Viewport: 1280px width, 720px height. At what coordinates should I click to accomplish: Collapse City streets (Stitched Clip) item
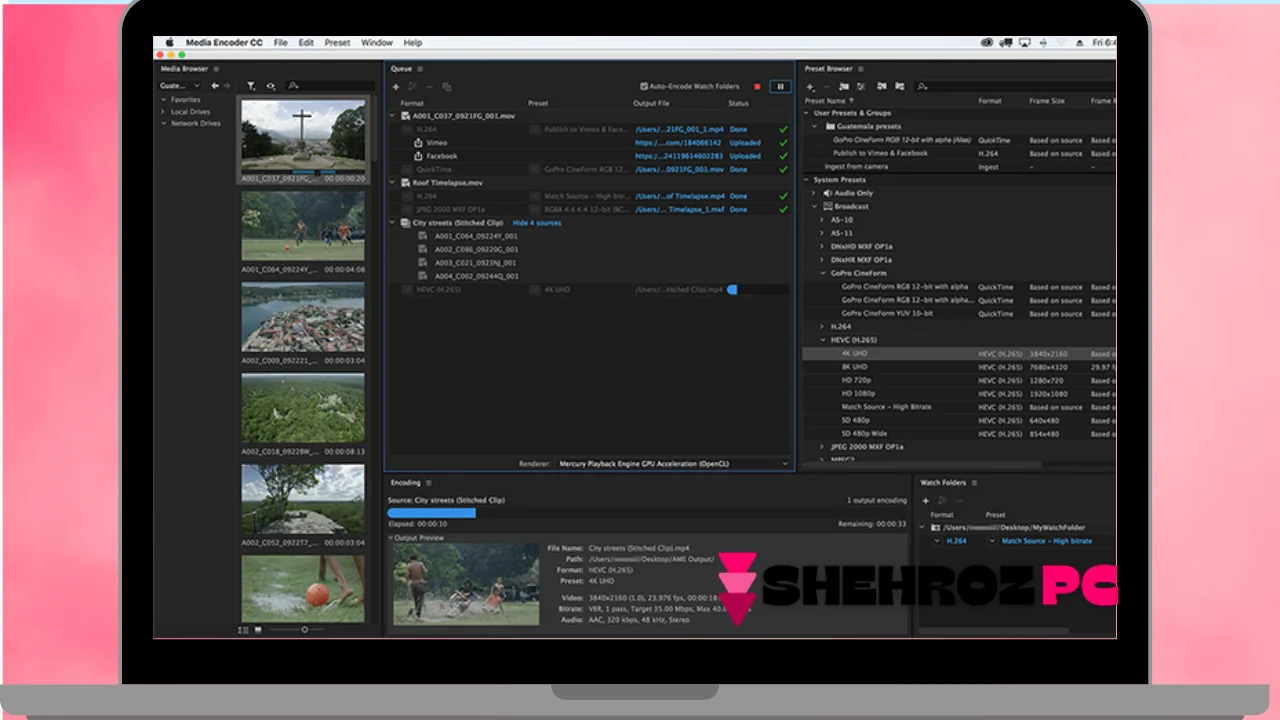(393, 223)
